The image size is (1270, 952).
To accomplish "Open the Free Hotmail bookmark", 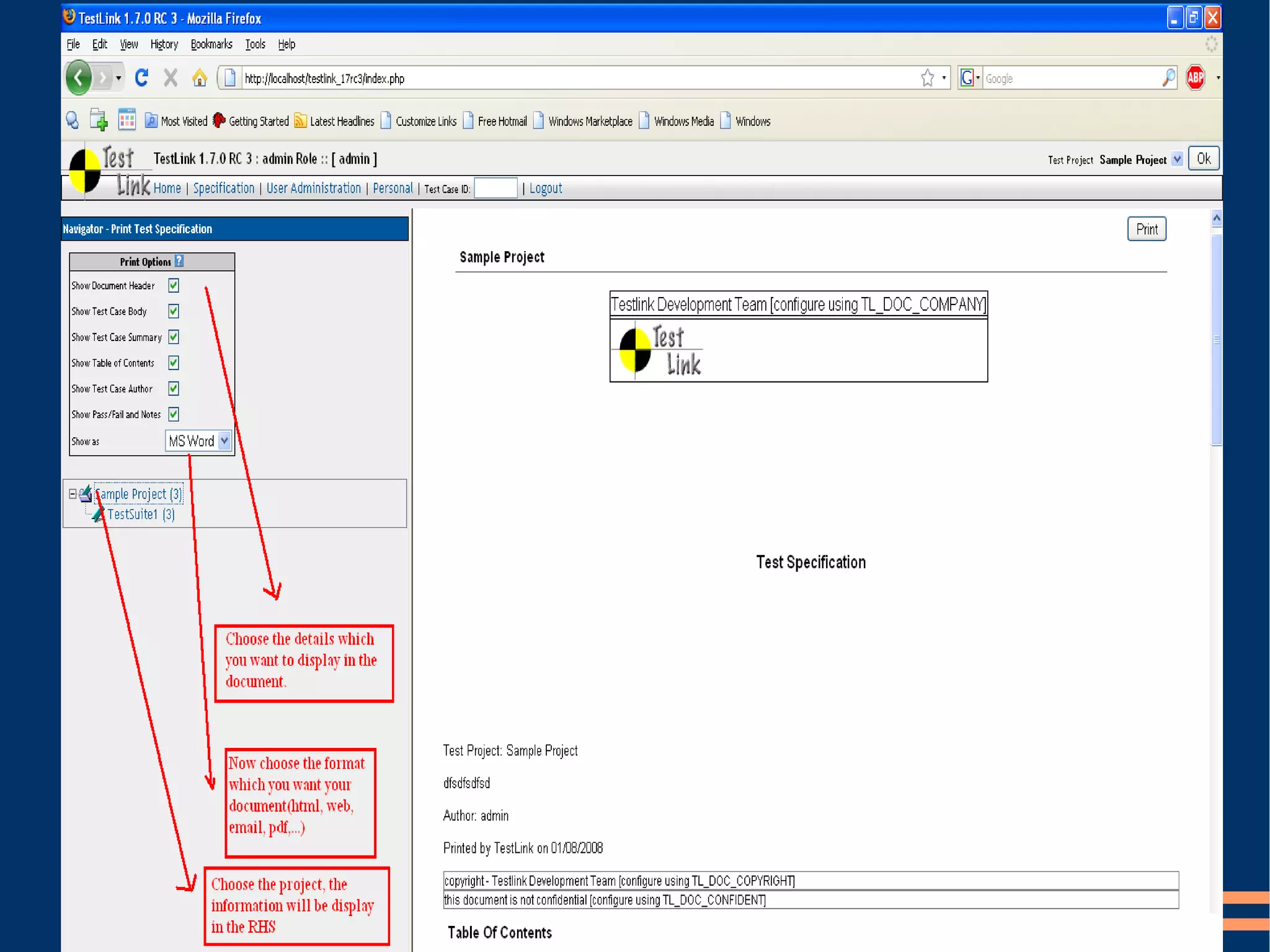I will 495,121.
